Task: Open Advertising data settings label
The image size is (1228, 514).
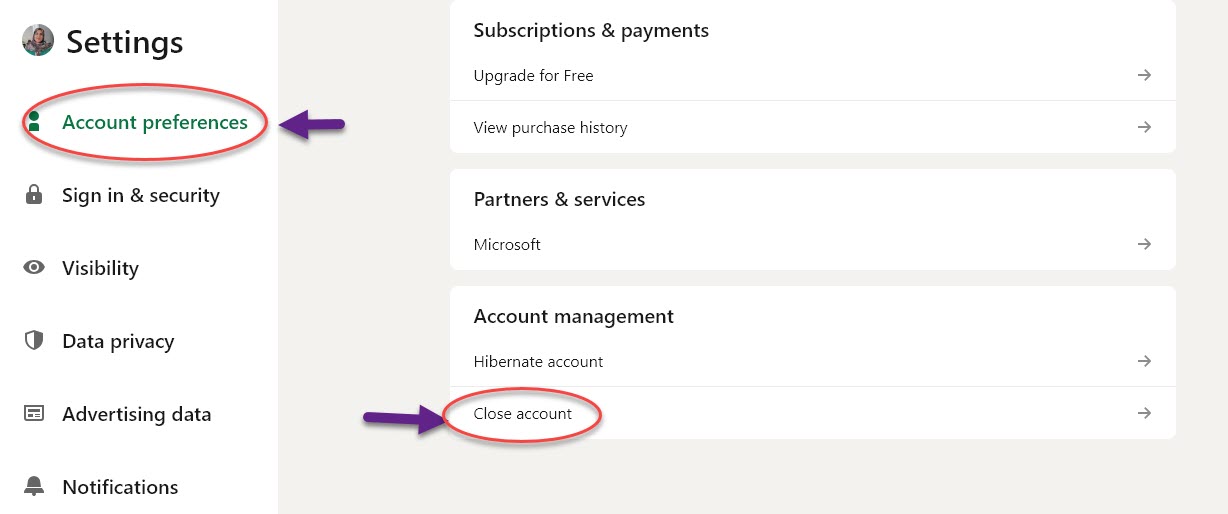Action: coord(136,414)
